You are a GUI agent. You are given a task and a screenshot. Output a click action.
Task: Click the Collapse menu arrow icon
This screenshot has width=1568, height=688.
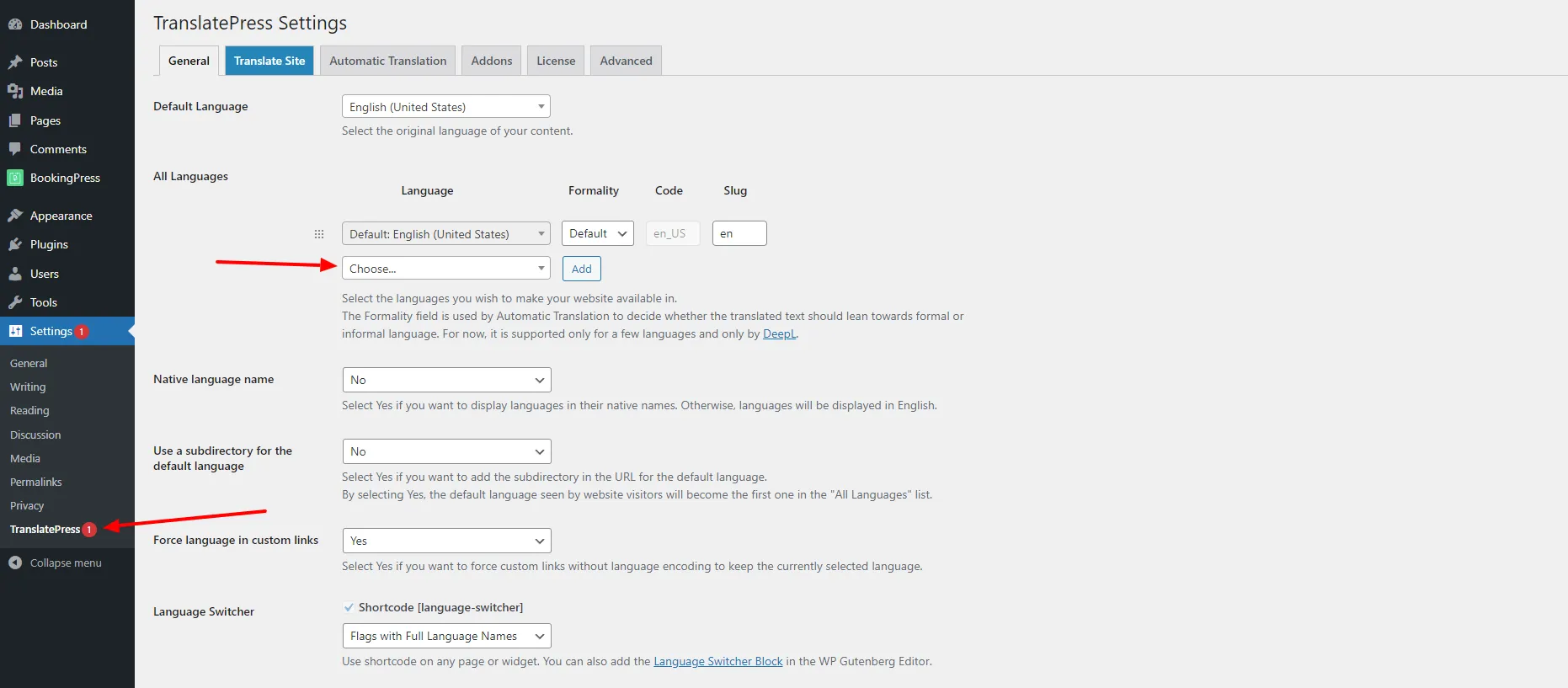(15, 563)
